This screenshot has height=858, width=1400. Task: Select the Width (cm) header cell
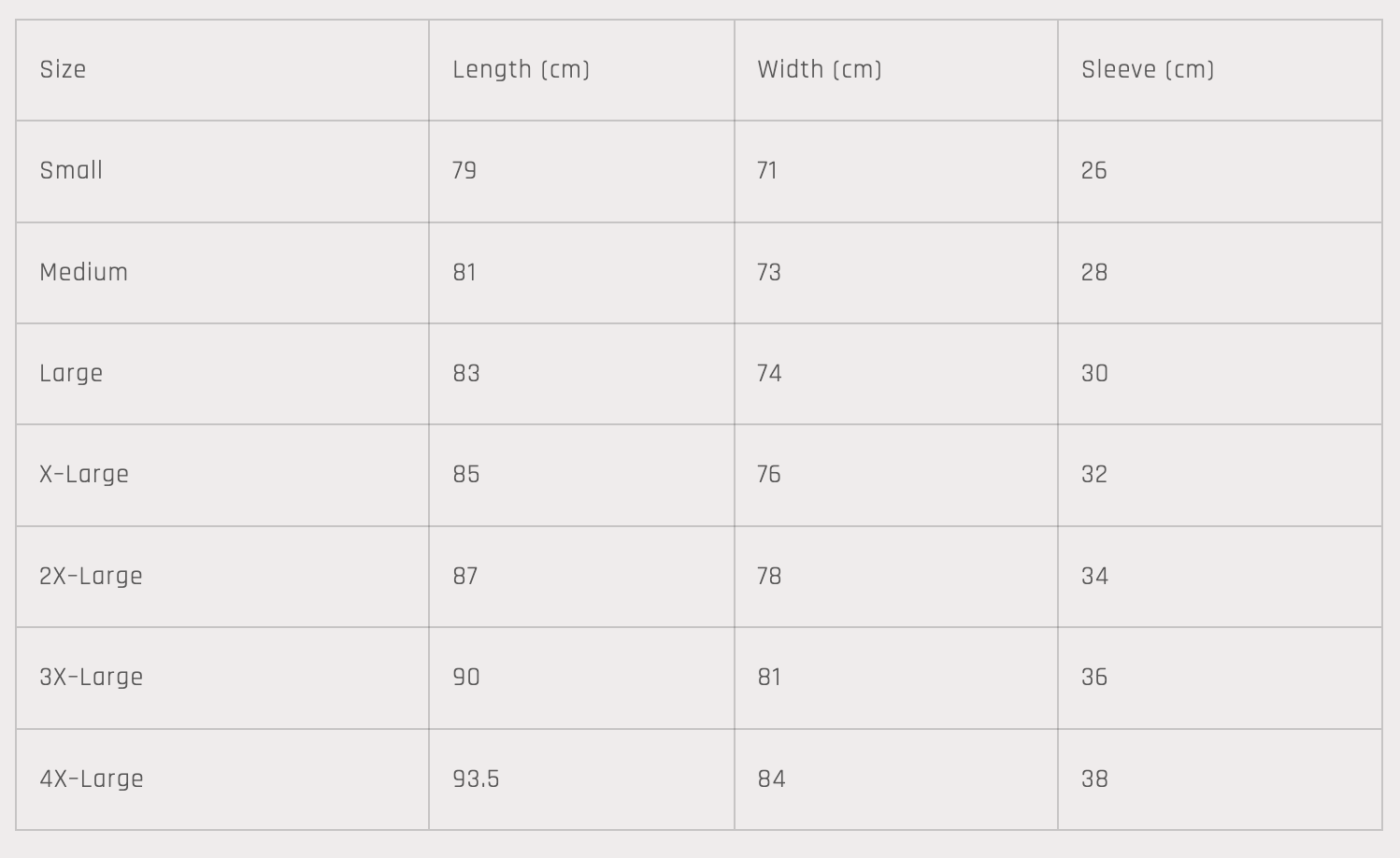tap(819, 70)
